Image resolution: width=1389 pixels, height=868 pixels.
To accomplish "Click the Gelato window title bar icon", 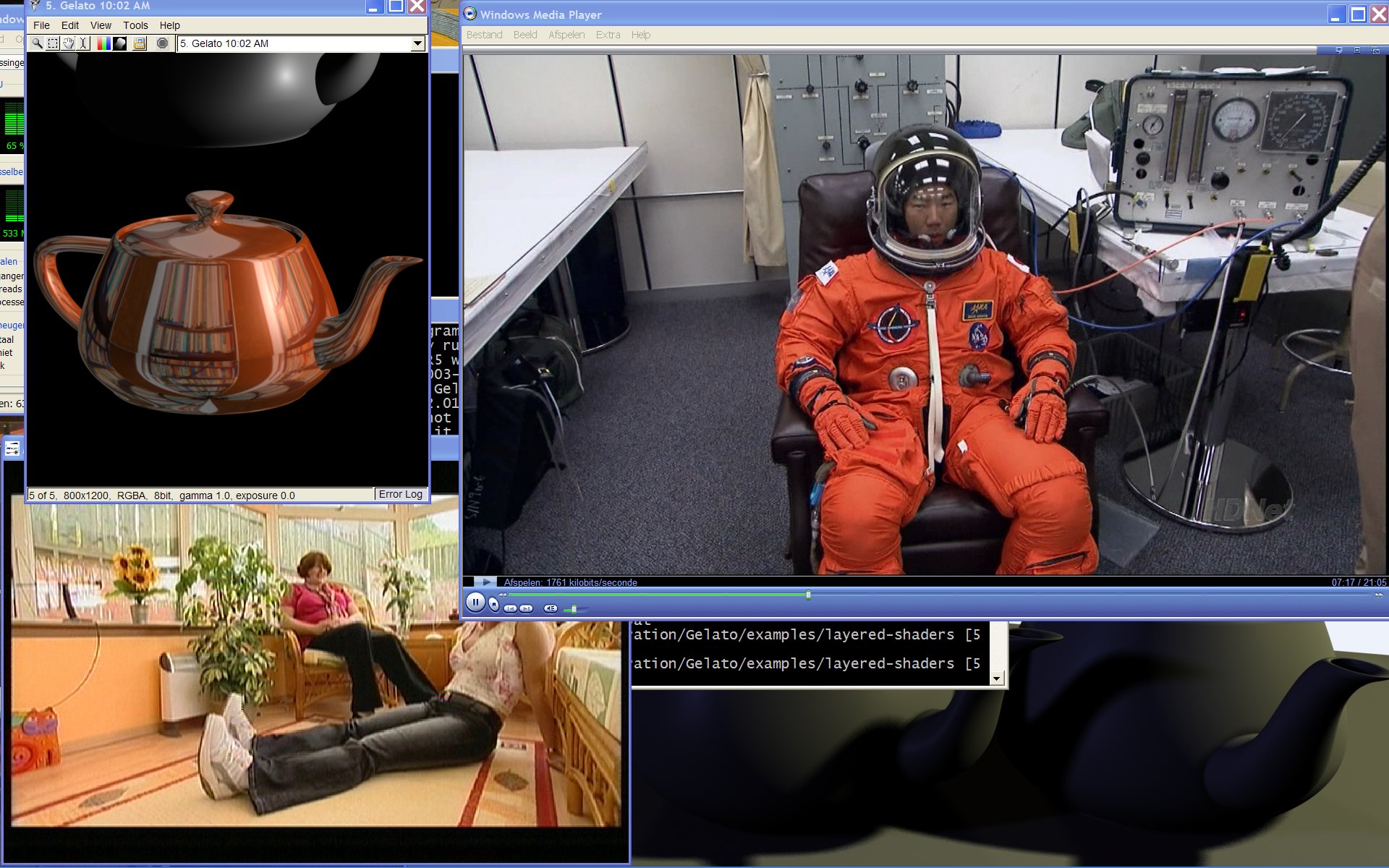I will tap(35, 6).
